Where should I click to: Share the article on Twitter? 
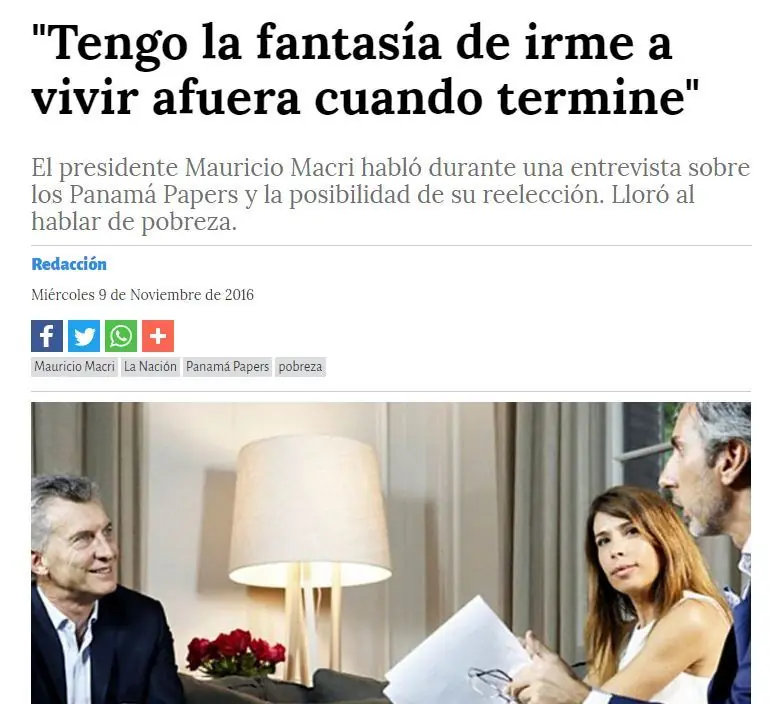coord(84,336)
